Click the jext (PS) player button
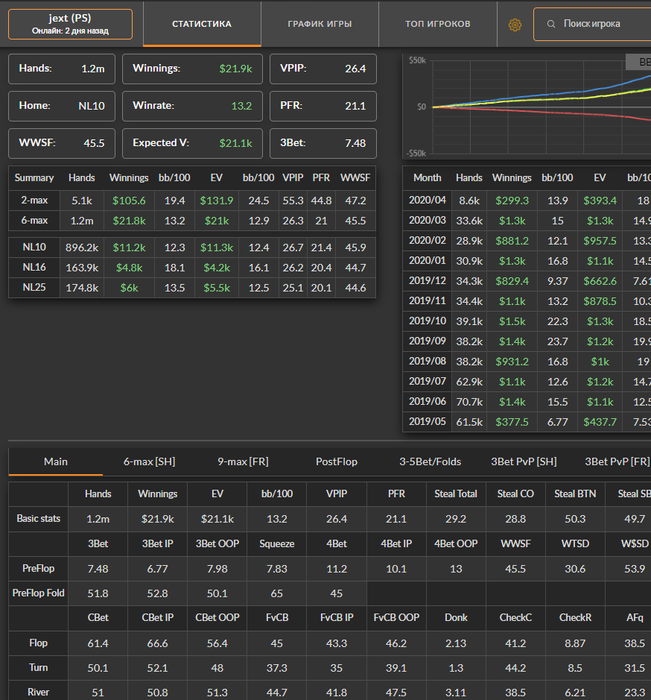 click(x=70, y=24)
